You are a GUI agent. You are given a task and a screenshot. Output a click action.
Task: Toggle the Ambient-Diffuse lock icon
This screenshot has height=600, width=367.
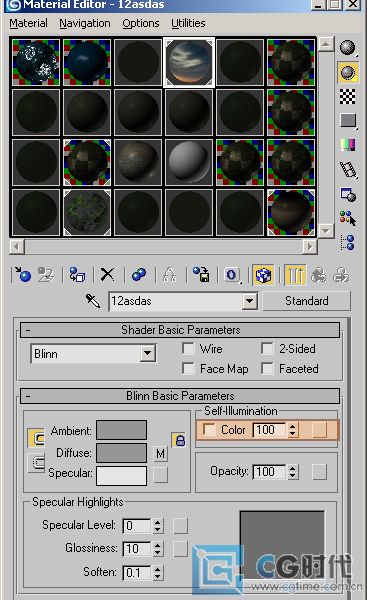pyautogui.click(x=179, y=440)
